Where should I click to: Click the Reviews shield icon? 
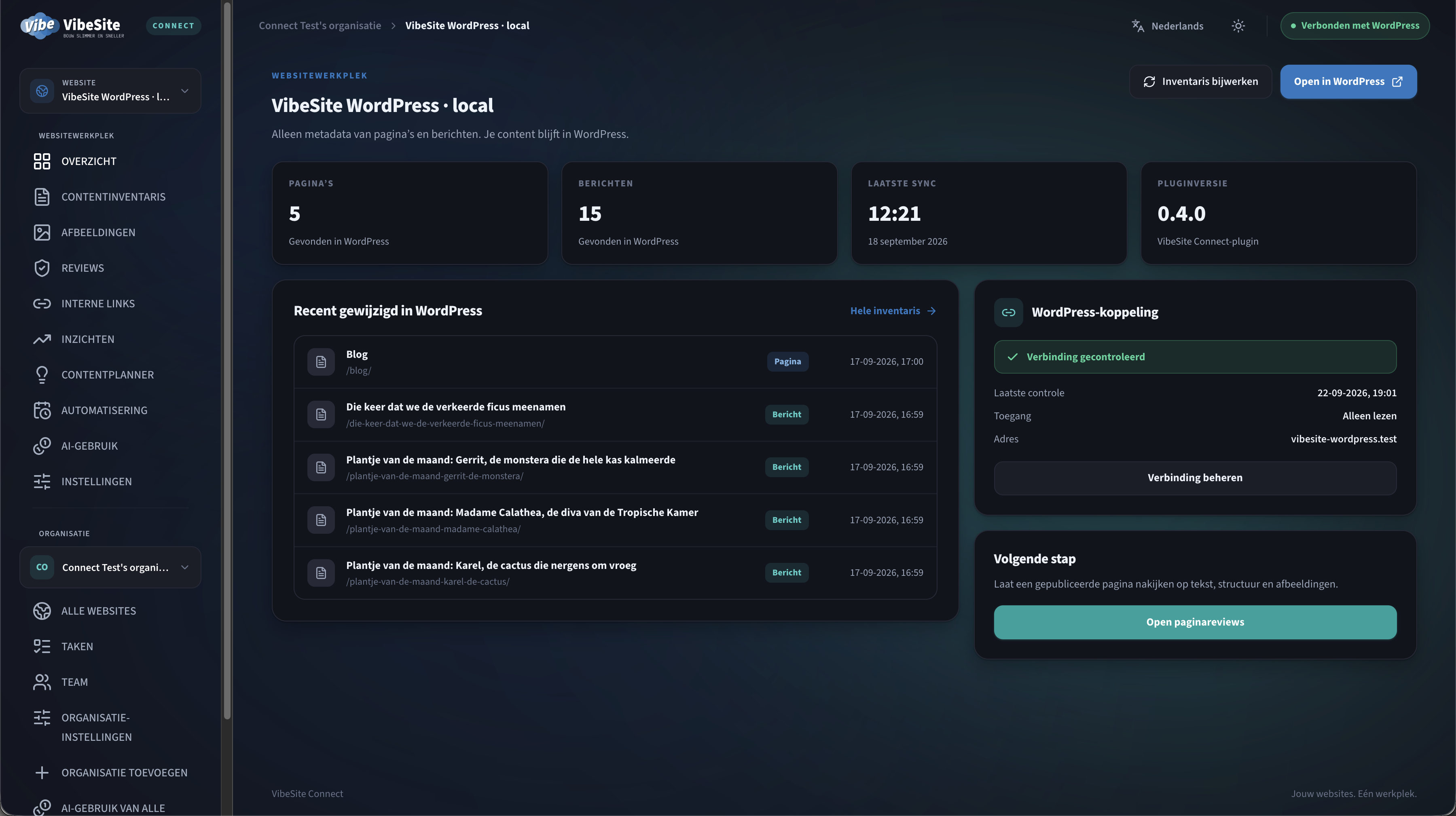point(42,268)
